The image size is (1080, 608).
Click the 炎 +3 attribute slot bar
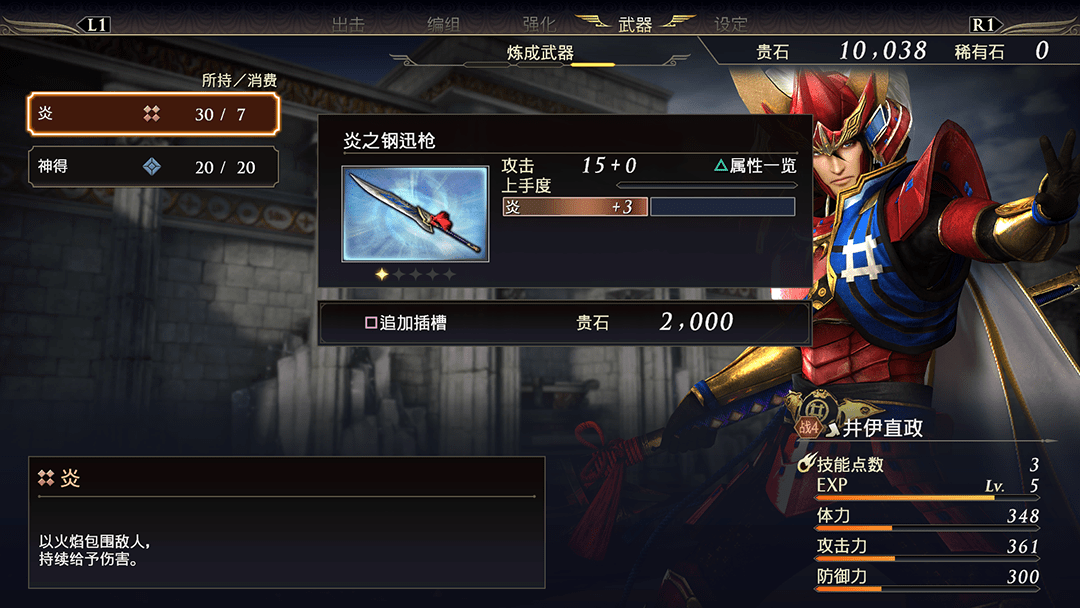pyautogui.click(x=575, y=207)
